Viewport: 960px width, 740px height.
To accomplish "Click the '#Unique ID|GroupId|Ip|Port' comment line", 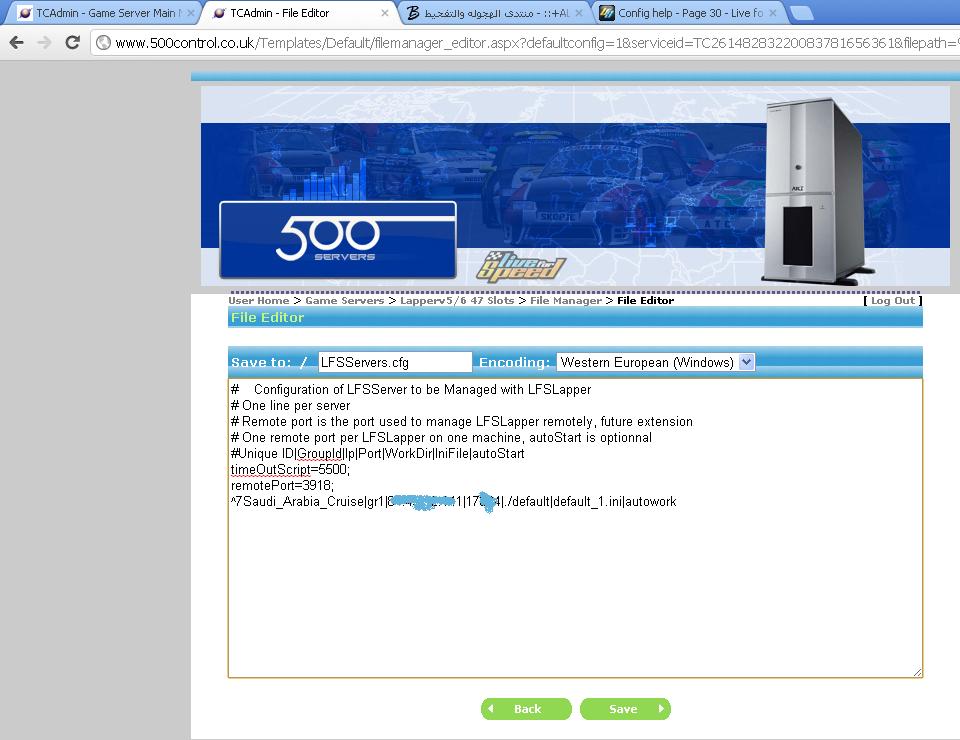I will [378, 454].
